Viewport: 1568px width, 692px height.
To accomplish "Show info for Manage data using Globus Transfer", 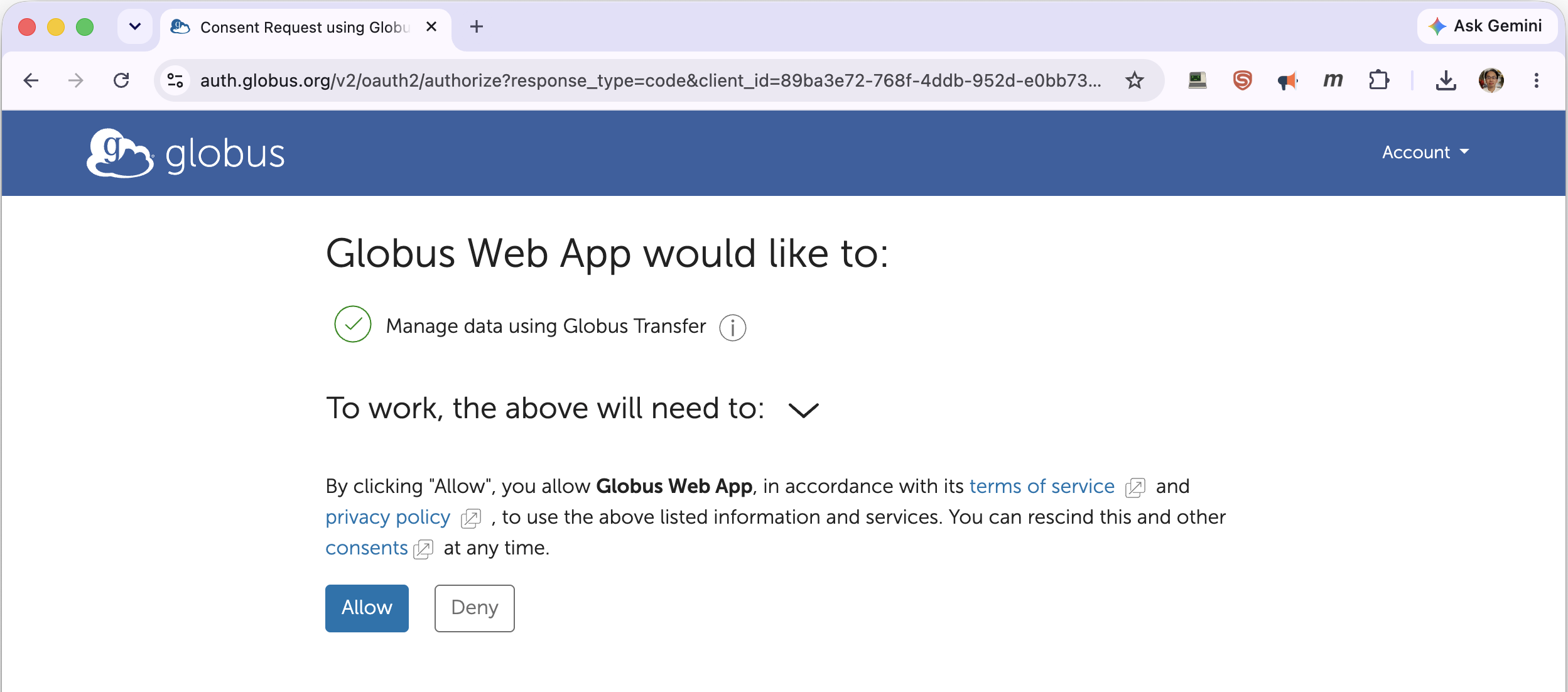I will tap(732, 327).
